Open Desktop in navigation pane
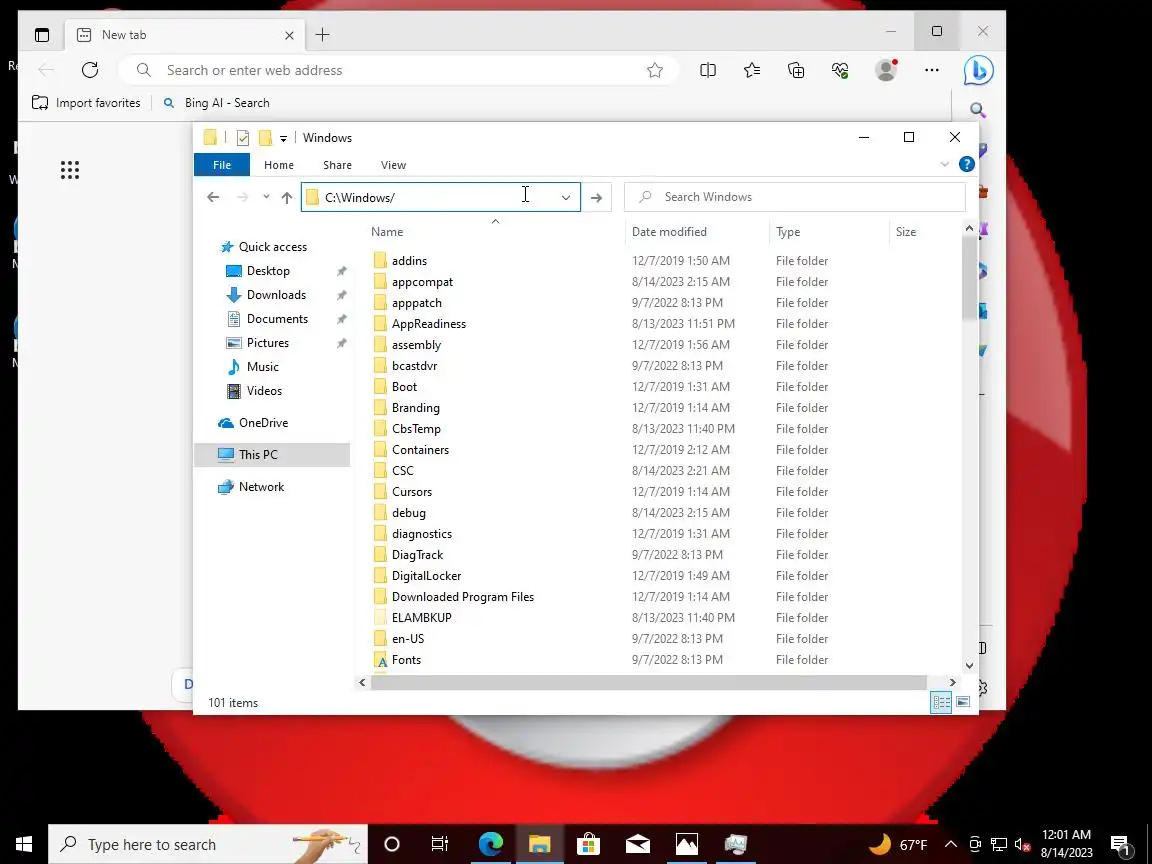 click(268, 271)
